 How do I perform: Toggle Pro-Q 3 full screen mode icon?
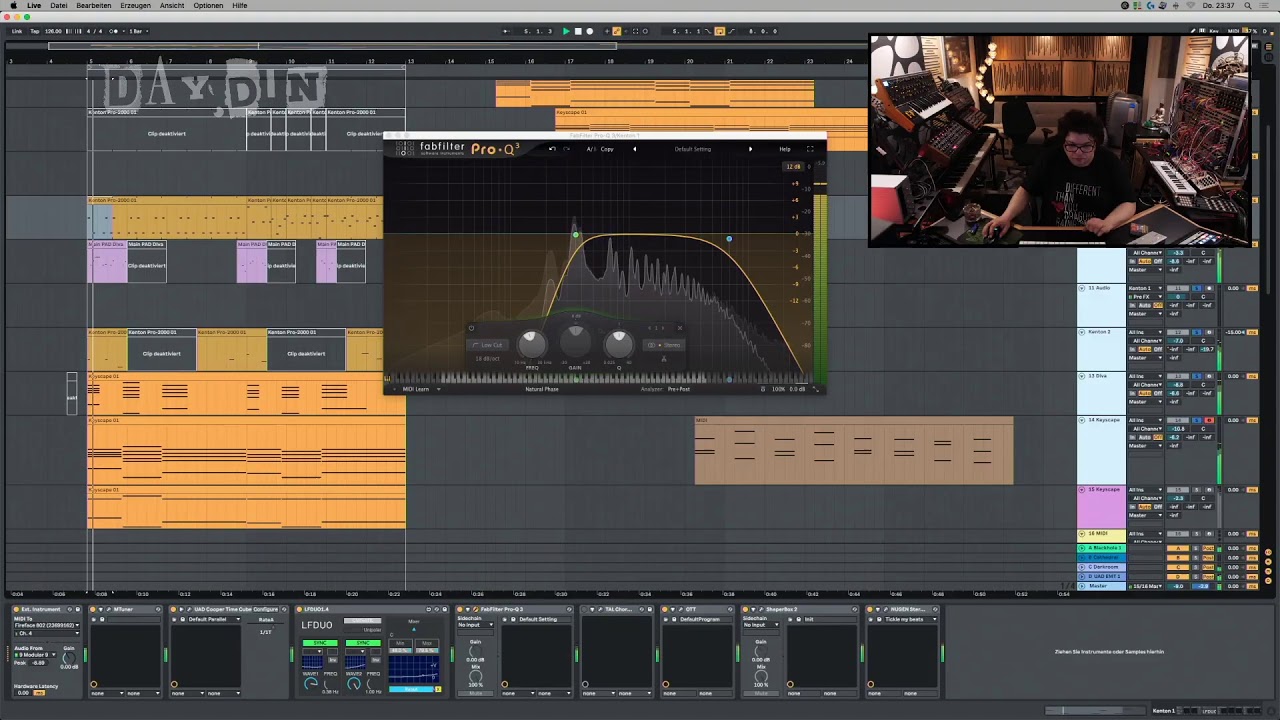click(810, 149)
